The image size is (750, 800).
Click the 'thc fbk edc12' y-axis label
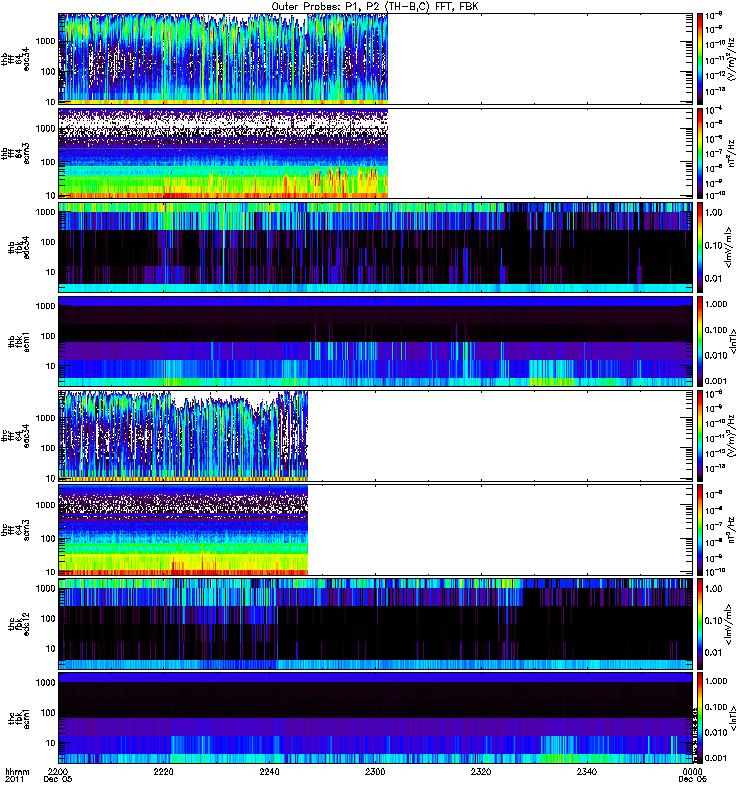(19, 624)
